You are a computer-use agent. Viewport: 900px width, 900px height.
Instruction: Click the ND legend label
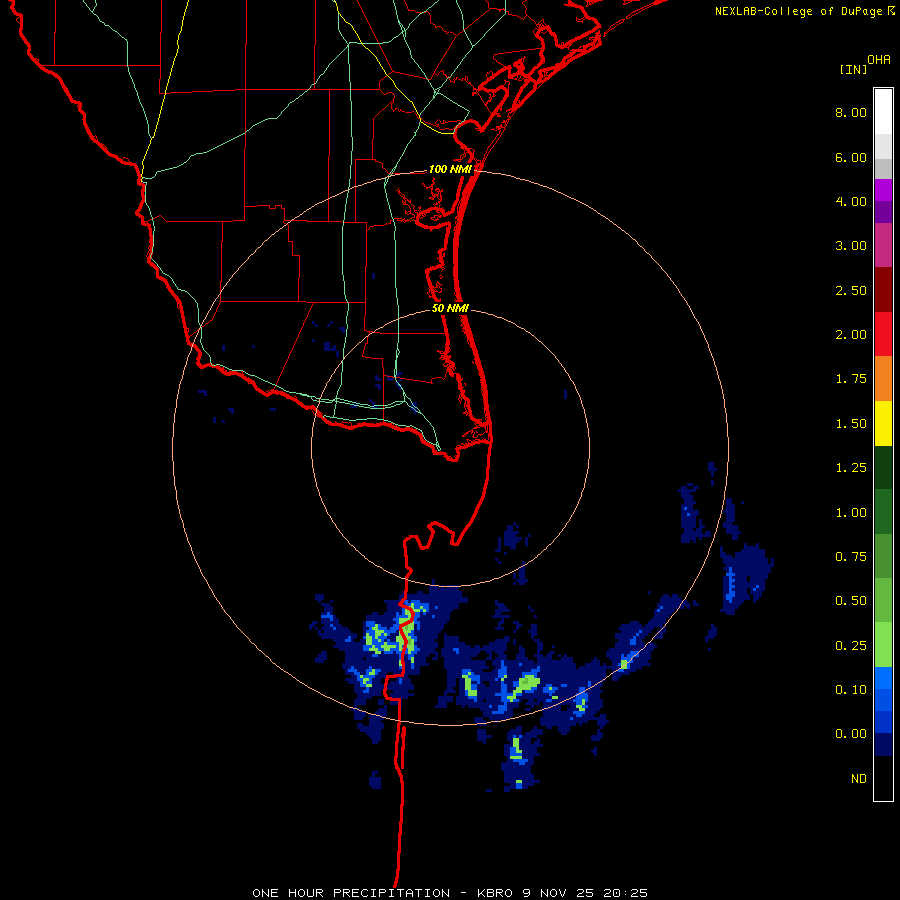click(859, 779)
